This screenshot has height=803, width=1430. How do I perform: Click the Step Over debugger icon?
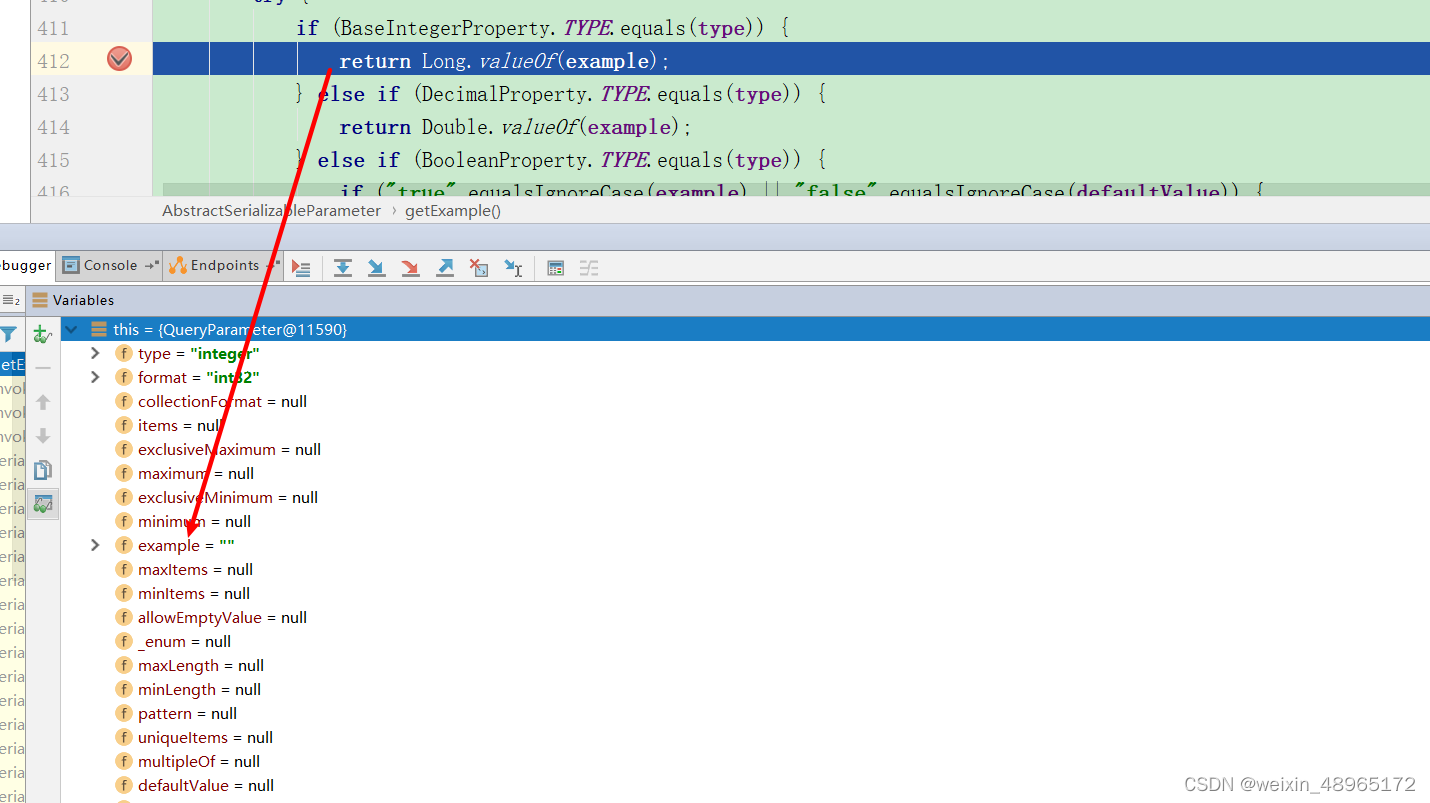click(343, 267)
